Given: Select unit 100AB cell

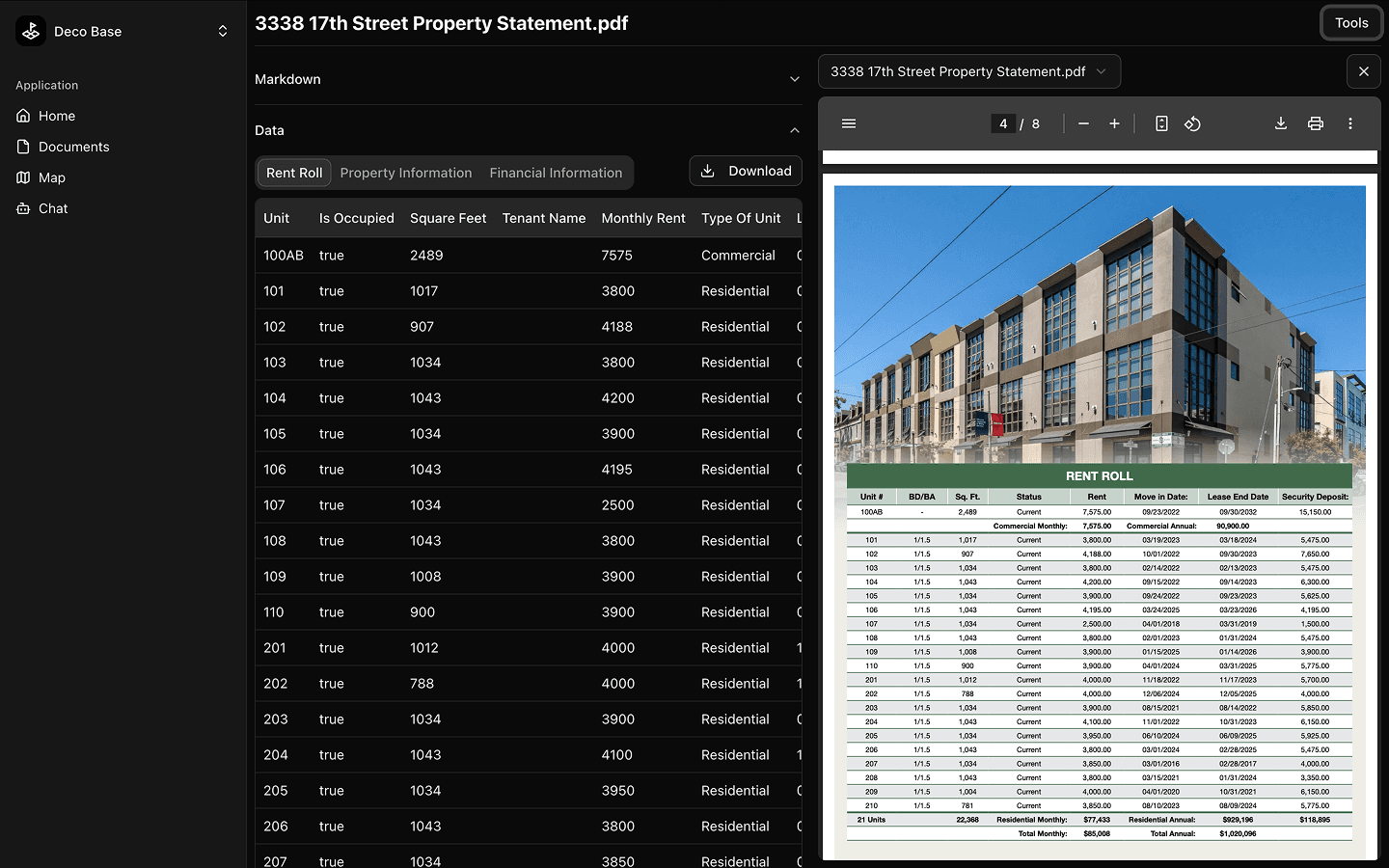Looking at the screenshot, I should tap(284, 256).
